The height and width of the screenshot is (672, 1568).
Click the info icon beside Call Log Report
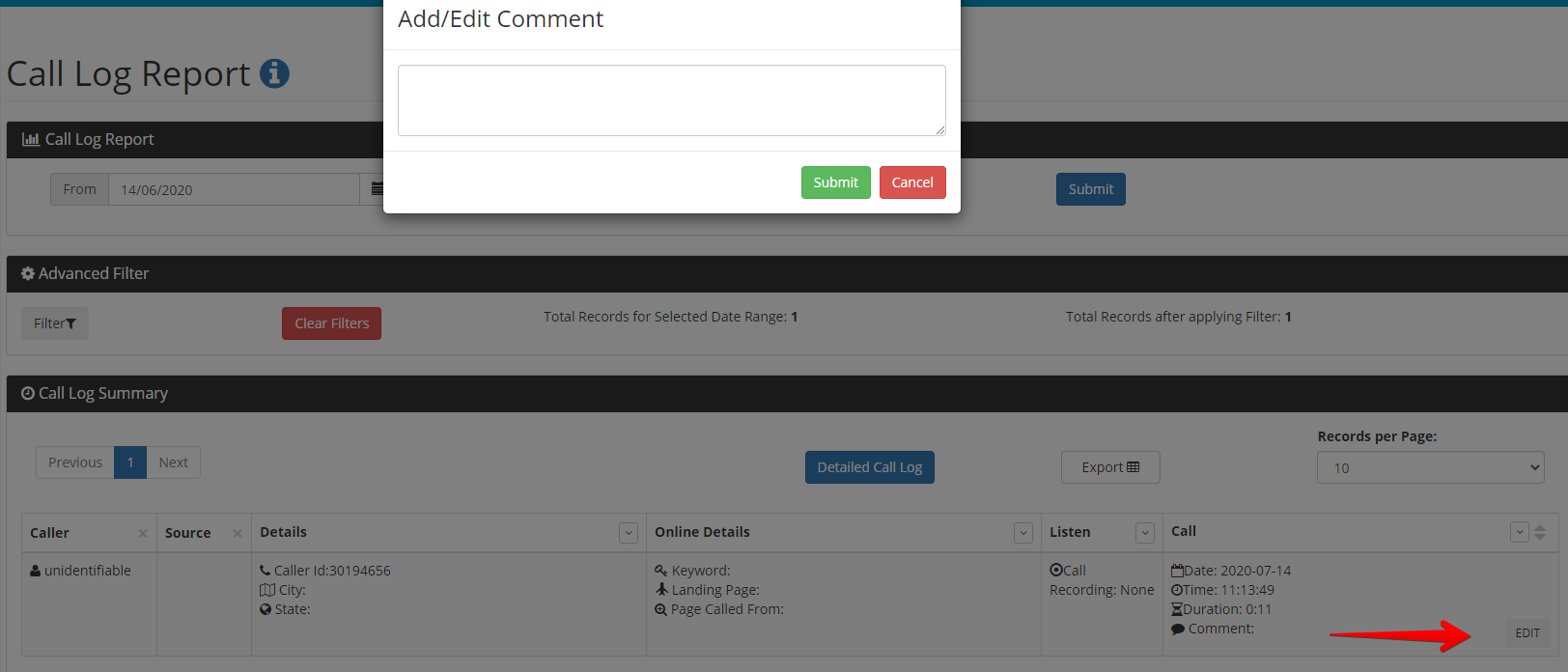(x=274, y=73)
